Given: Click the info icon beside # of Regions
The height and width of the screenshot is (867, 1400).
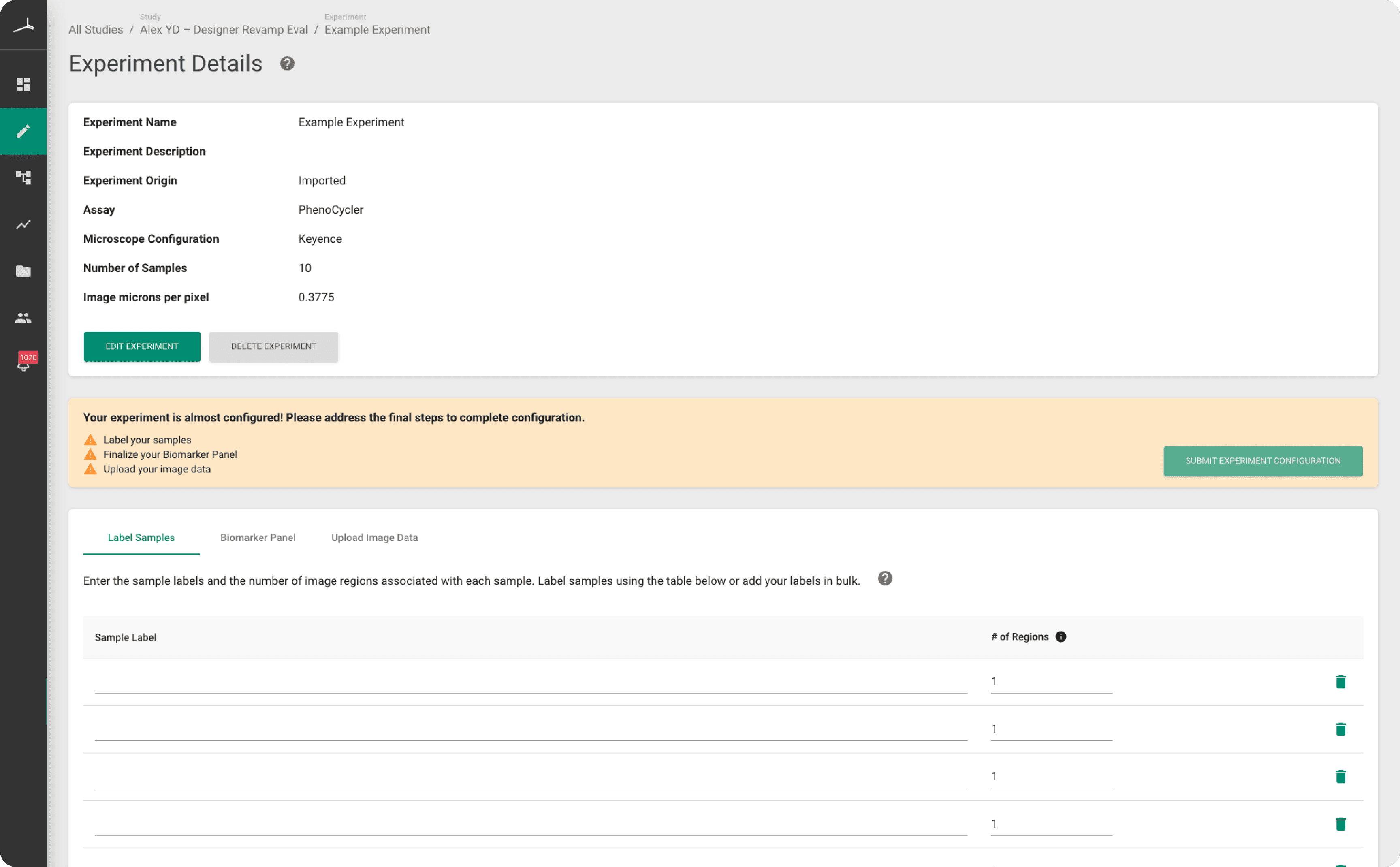Looking at the screenshot, I should coord(1061,636).
